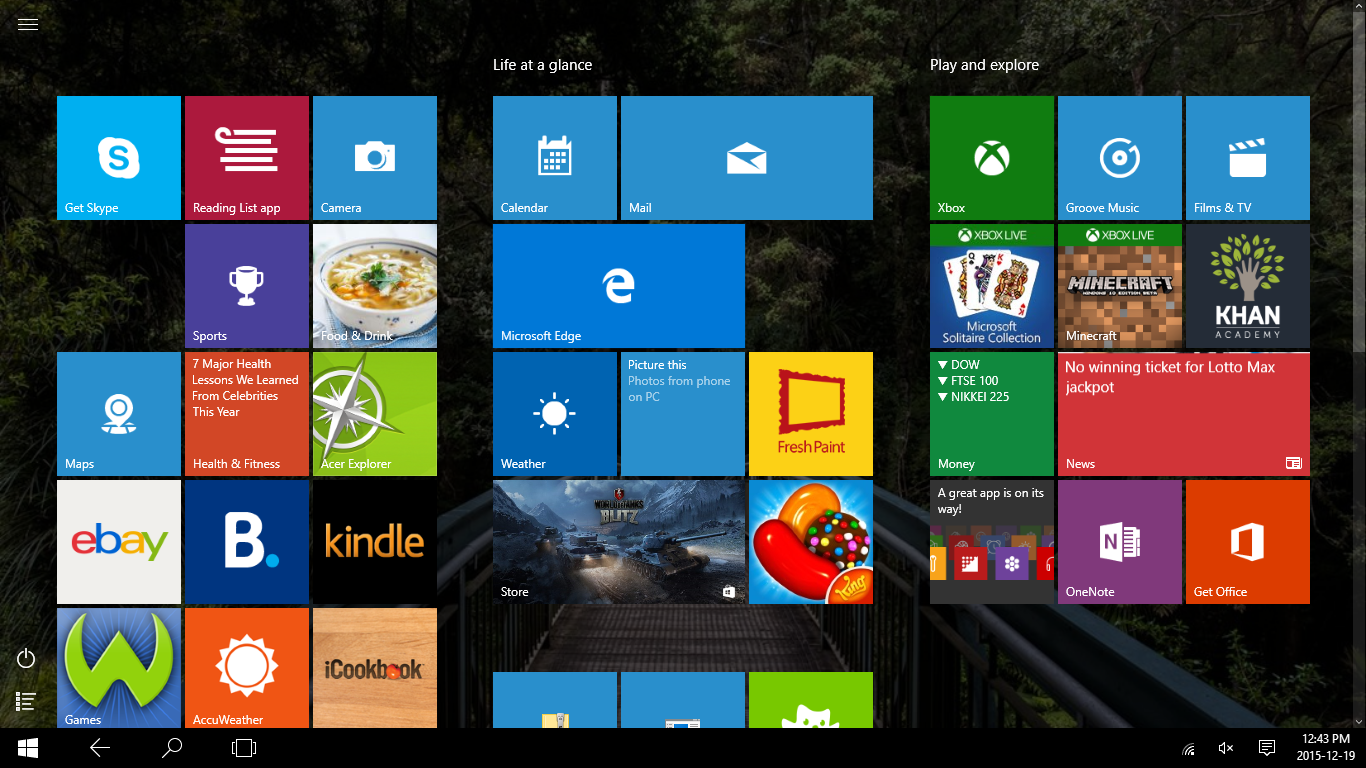
Task: Click the muted volume tray icon
Action: [1227, 748]
